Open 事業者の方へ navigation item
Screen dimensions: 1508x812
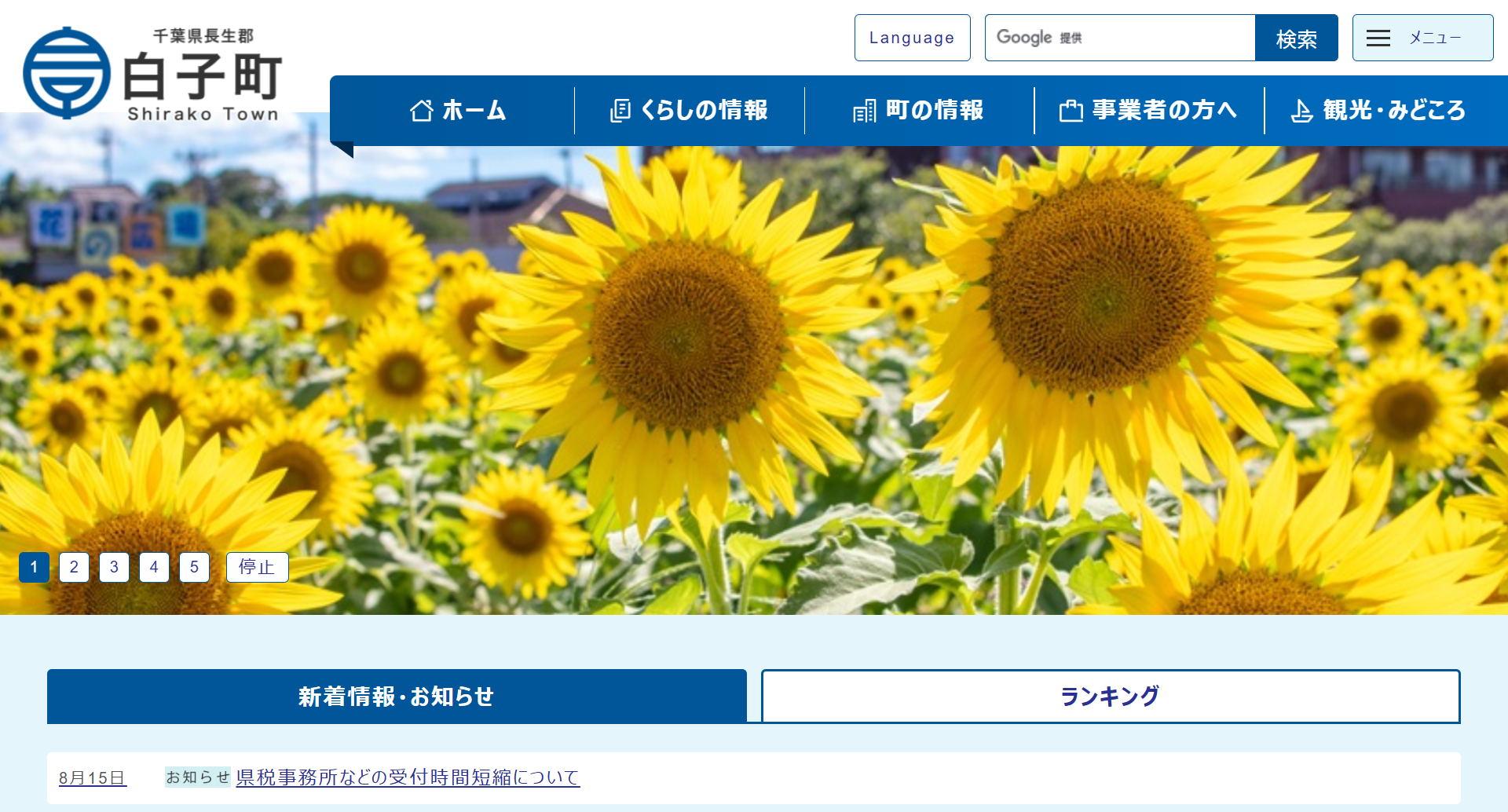pyautogui.click(x=1150, y=111)
